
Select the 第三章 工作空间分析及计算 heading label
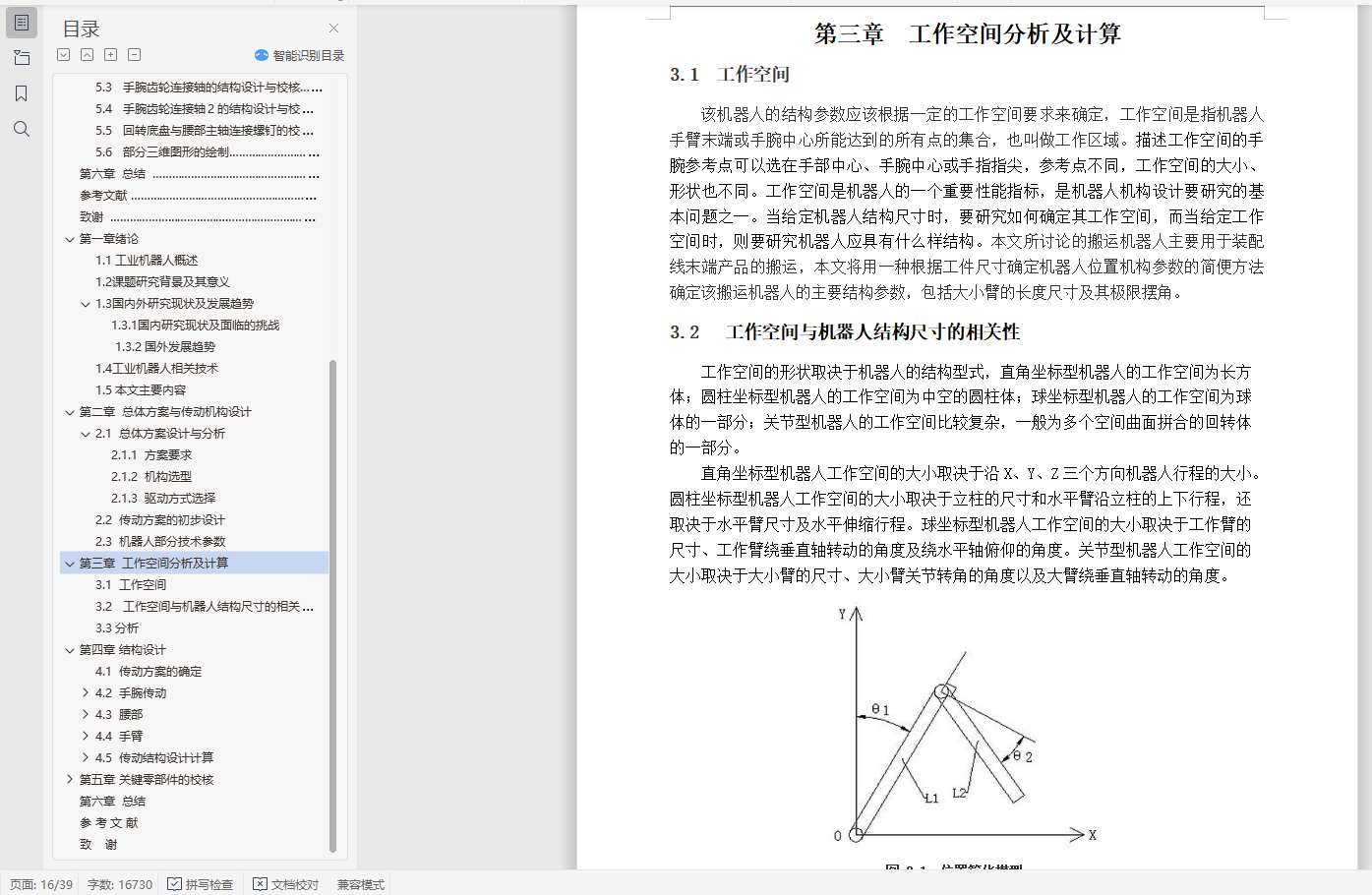153,564
